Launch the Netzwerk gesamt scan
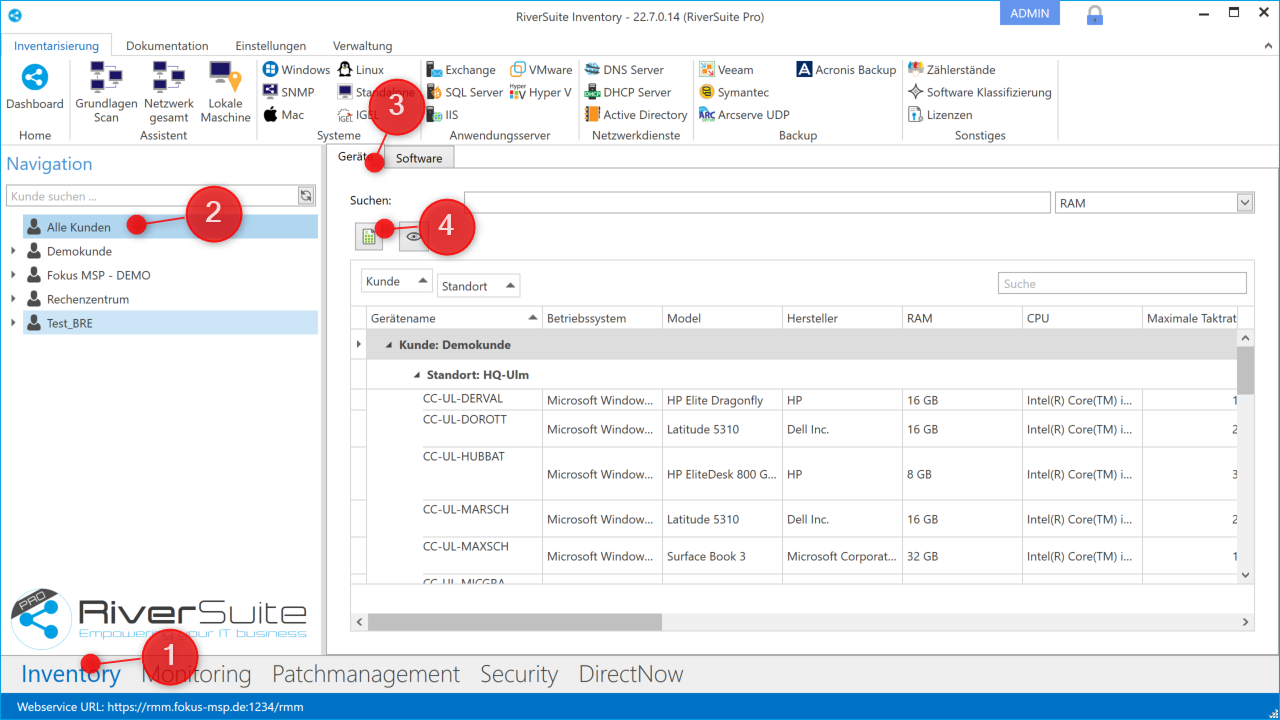1280x720 pixels. [x=168, y=92]
